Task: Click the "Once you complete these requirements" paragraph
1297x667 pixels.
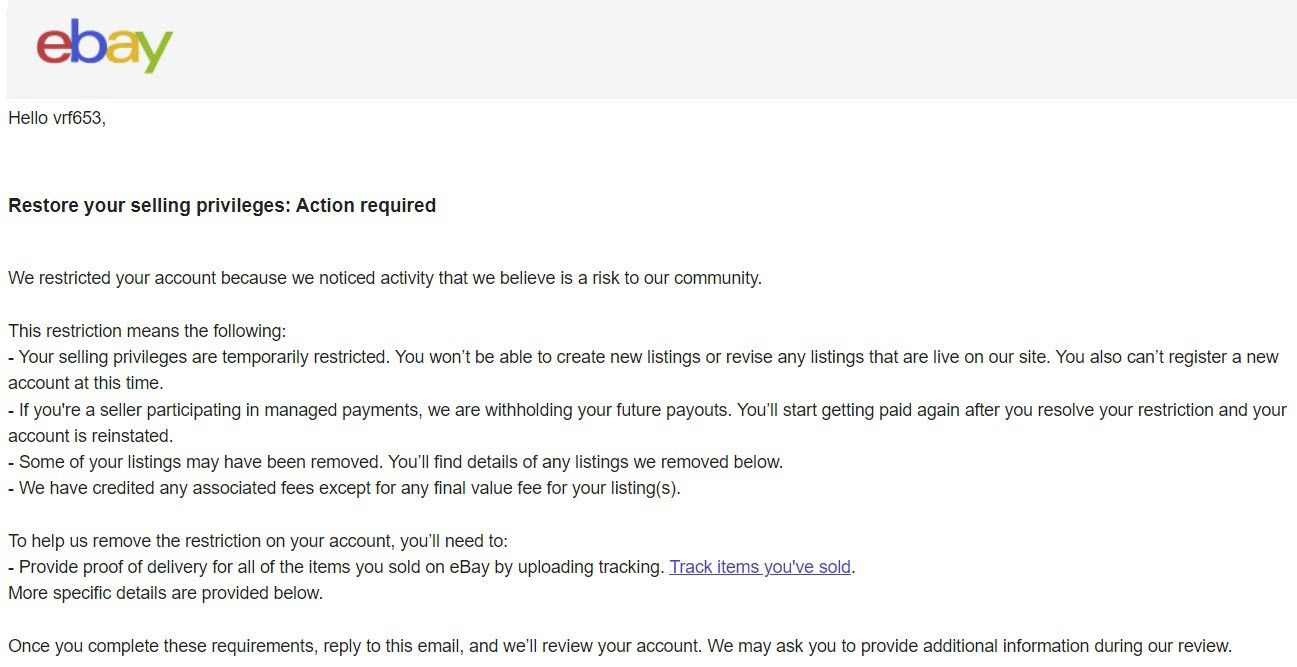Action: click(620, 646)
